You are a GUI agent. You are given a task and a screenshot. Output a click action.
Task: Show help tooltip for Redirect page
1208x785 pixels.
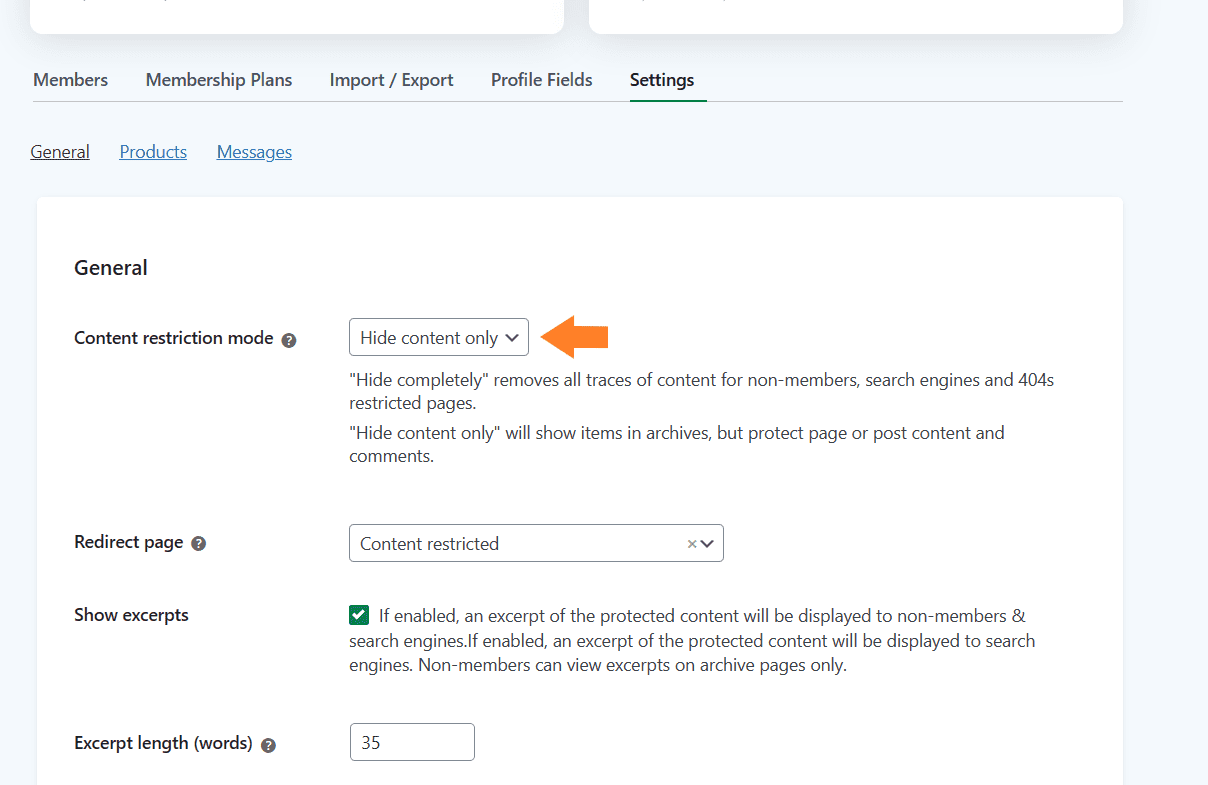click(198, 544)
